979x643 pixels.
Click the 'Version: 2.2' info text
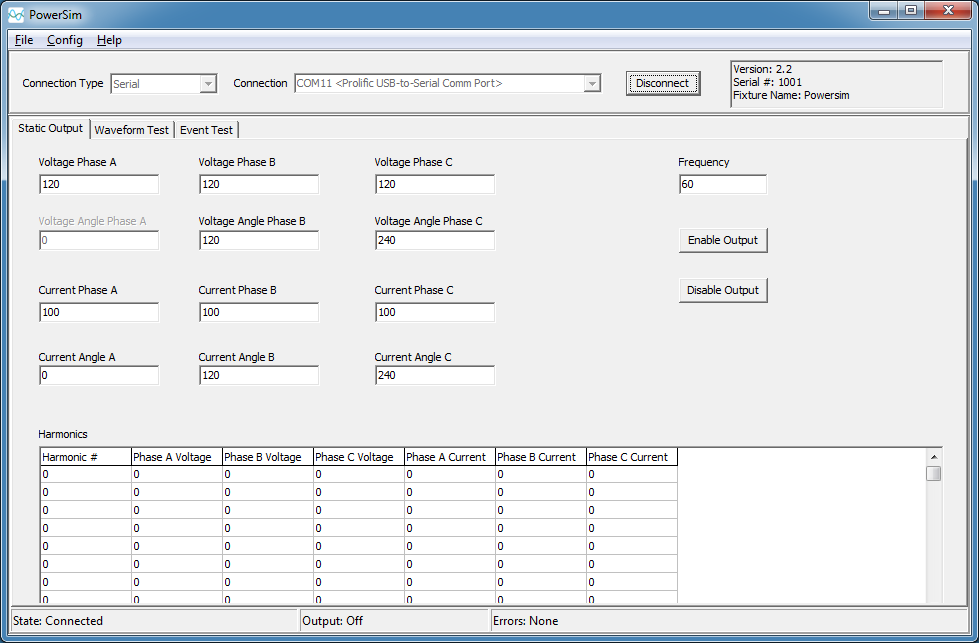(762, 69)
